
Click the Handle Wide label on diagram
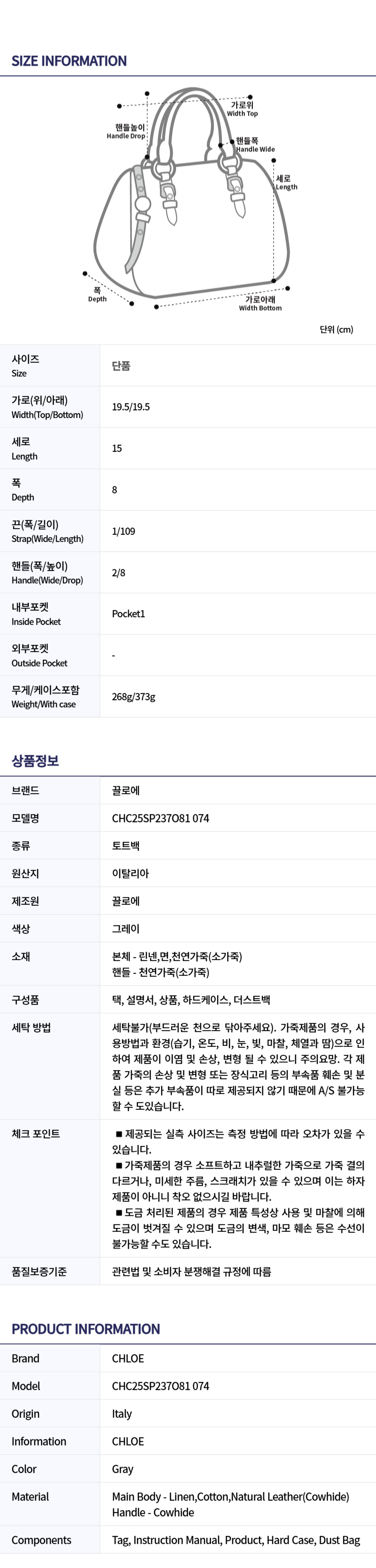point(255,145)
